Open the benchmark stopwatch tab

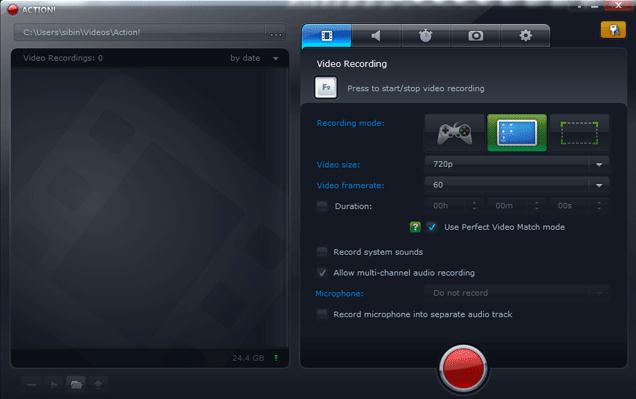425,36
